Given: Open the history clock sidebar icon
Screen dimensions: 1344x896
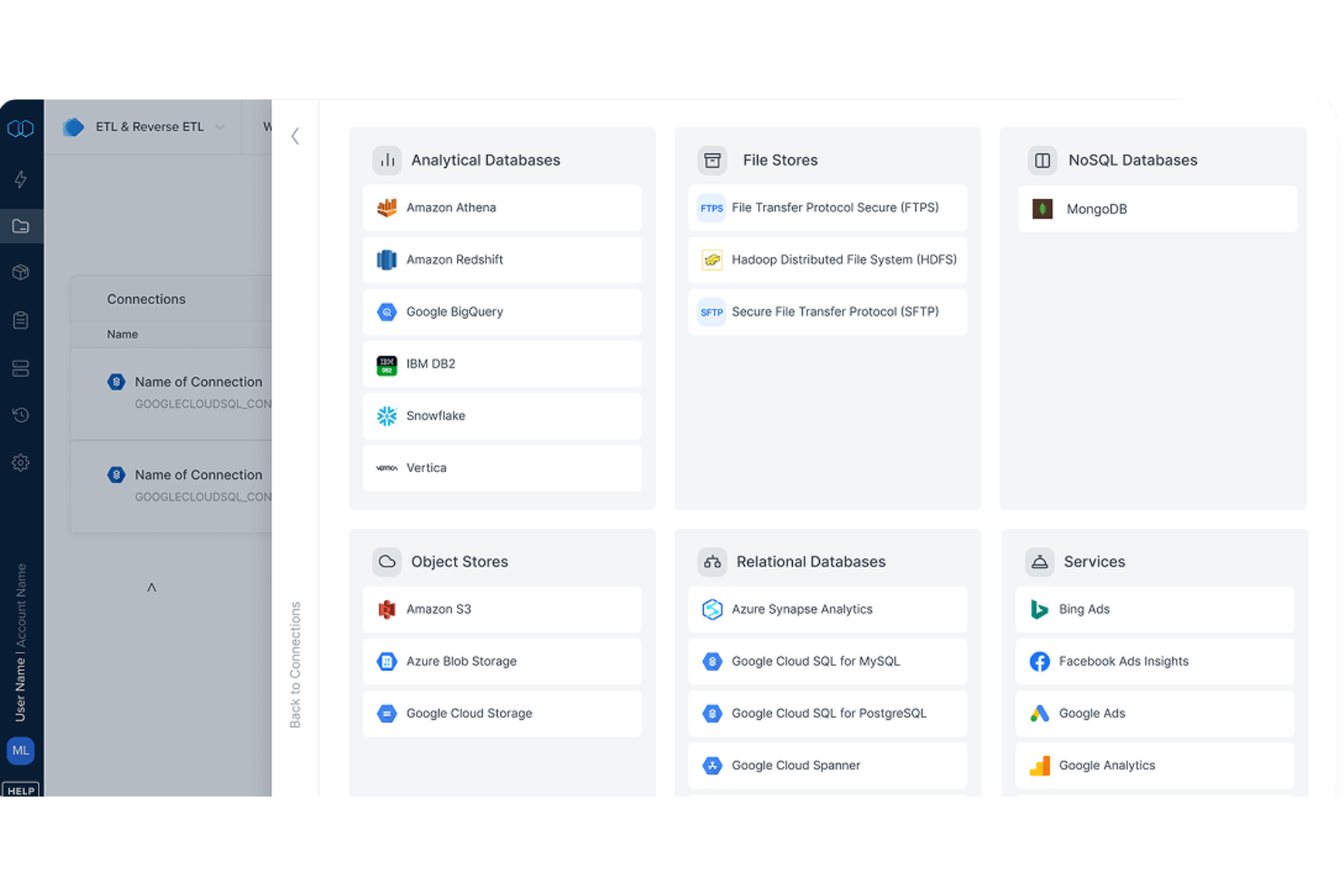Looking at the screenshot, I should coord(21,415).
